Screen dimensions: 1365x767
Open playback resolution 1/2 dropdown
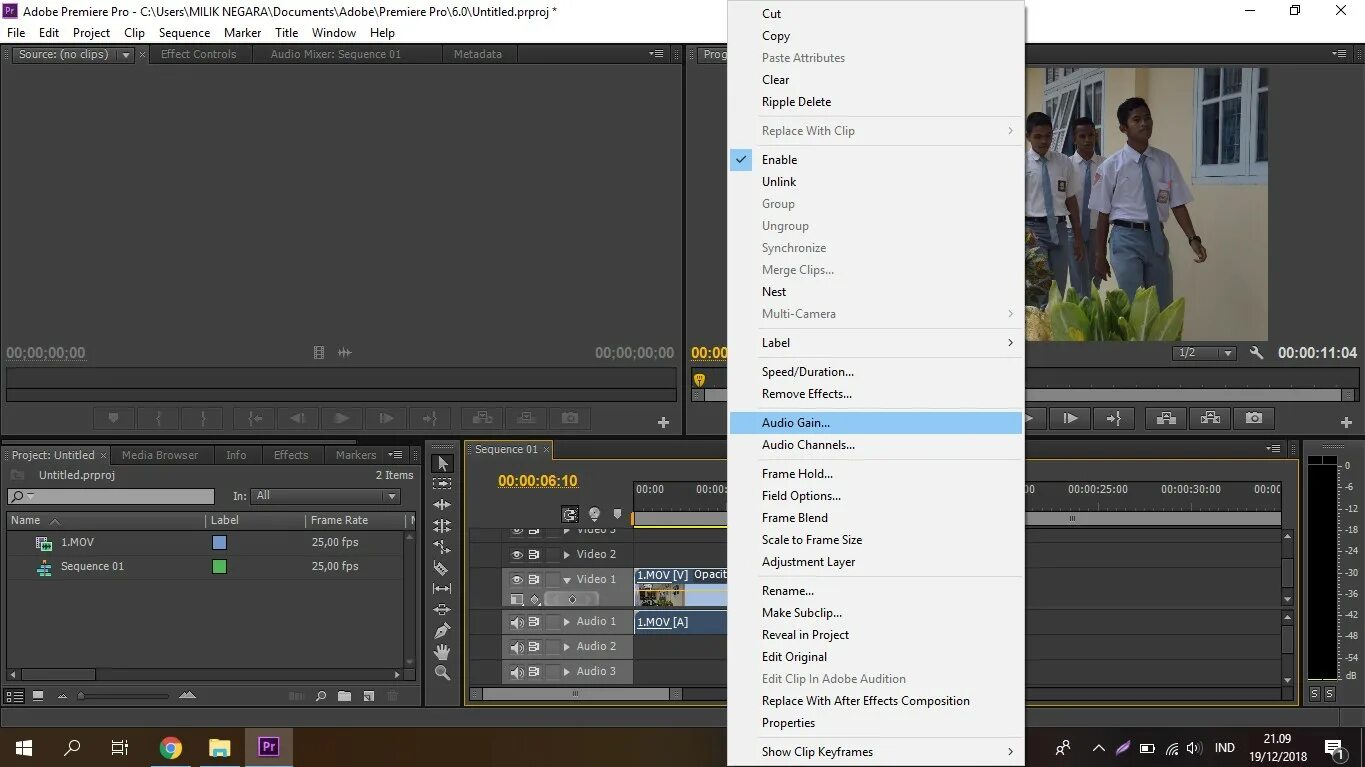1205,353
